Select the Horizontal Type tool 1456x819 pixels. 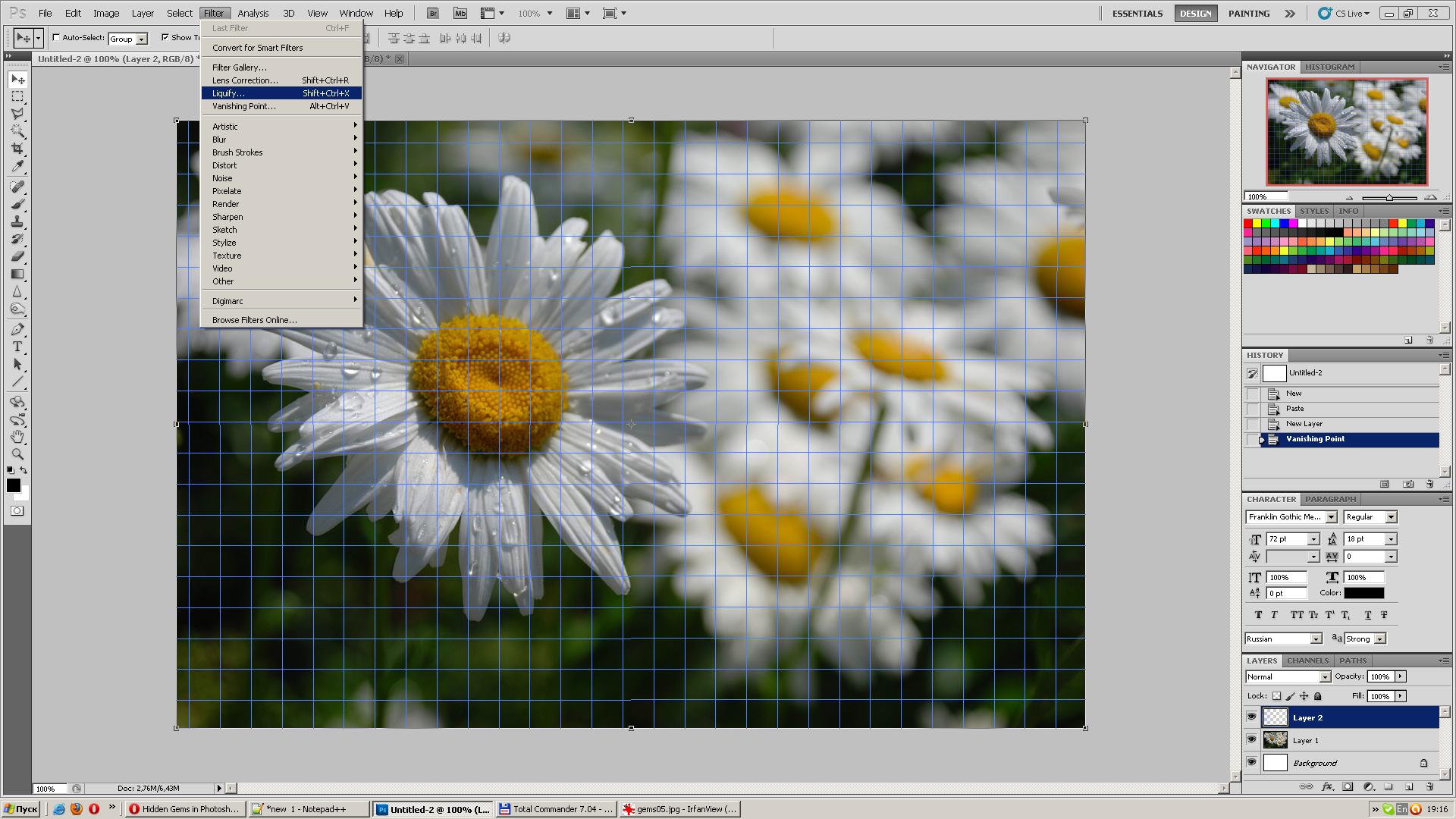point(17,347)
